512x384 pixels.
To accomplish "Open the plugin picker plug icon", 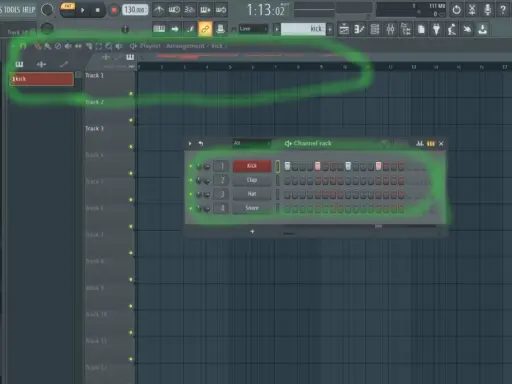I will (436, 29).
